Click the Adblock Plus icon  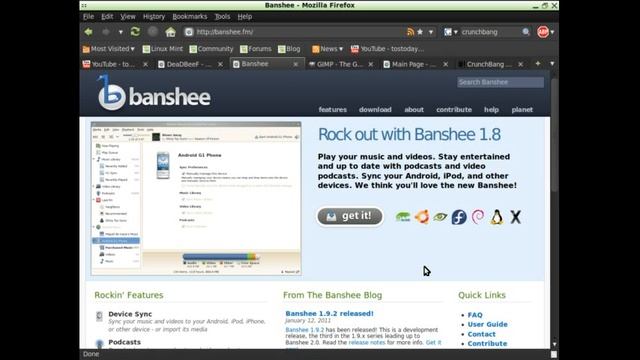click(543, 32)
